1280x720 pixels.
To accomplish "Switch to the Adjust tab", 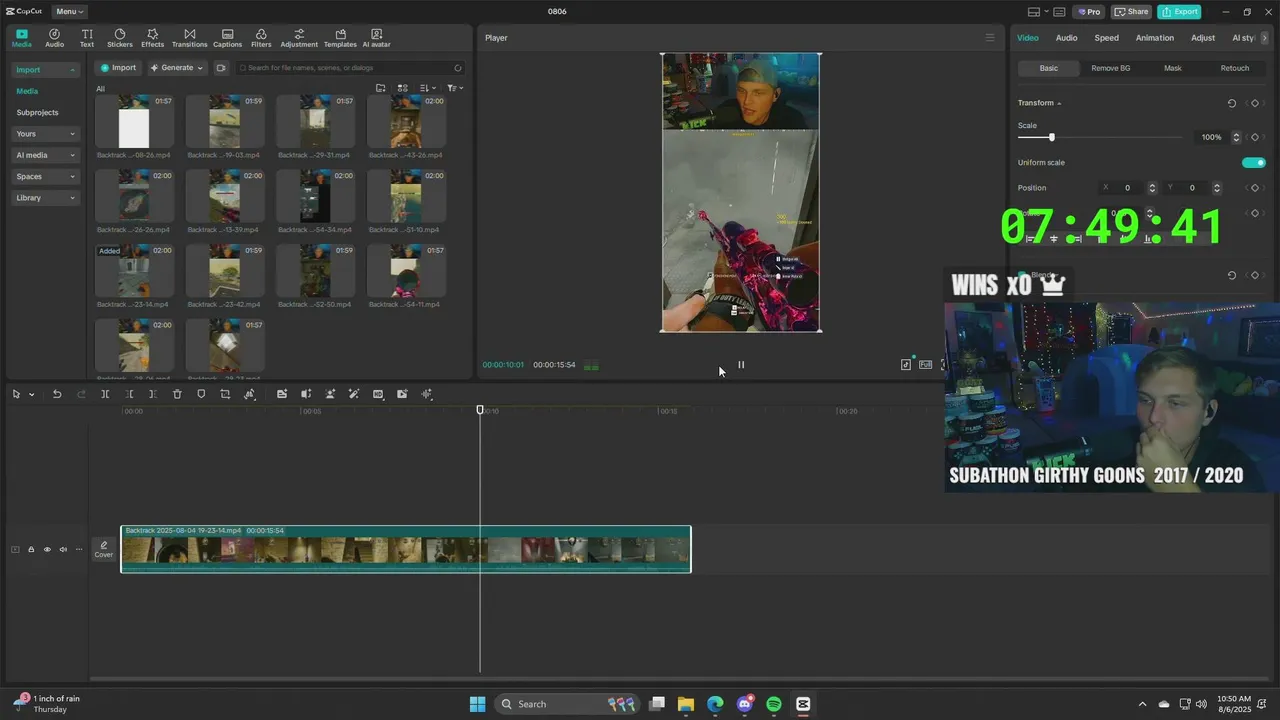I will (1203, 38).
